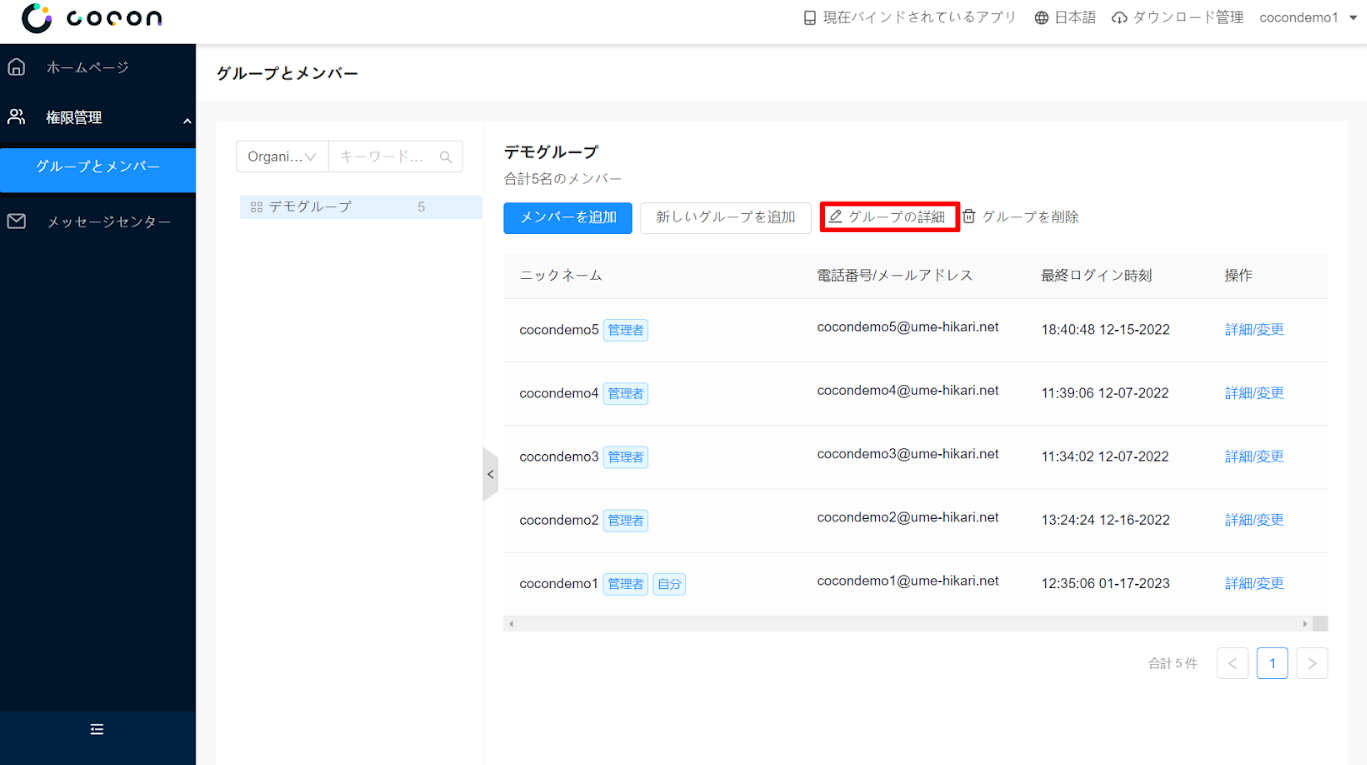Go to next page in pagination
The image size is (1367, 765).
(x=1312, y=663)
